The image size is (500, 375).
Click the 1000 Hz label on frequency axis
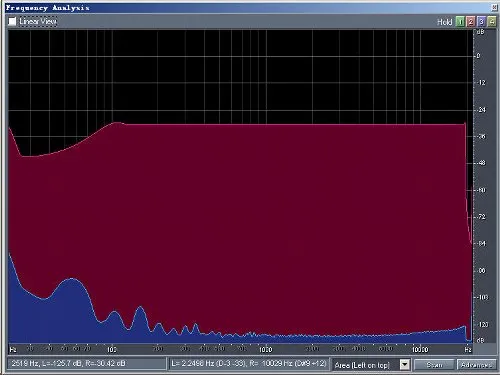(266, 350)
